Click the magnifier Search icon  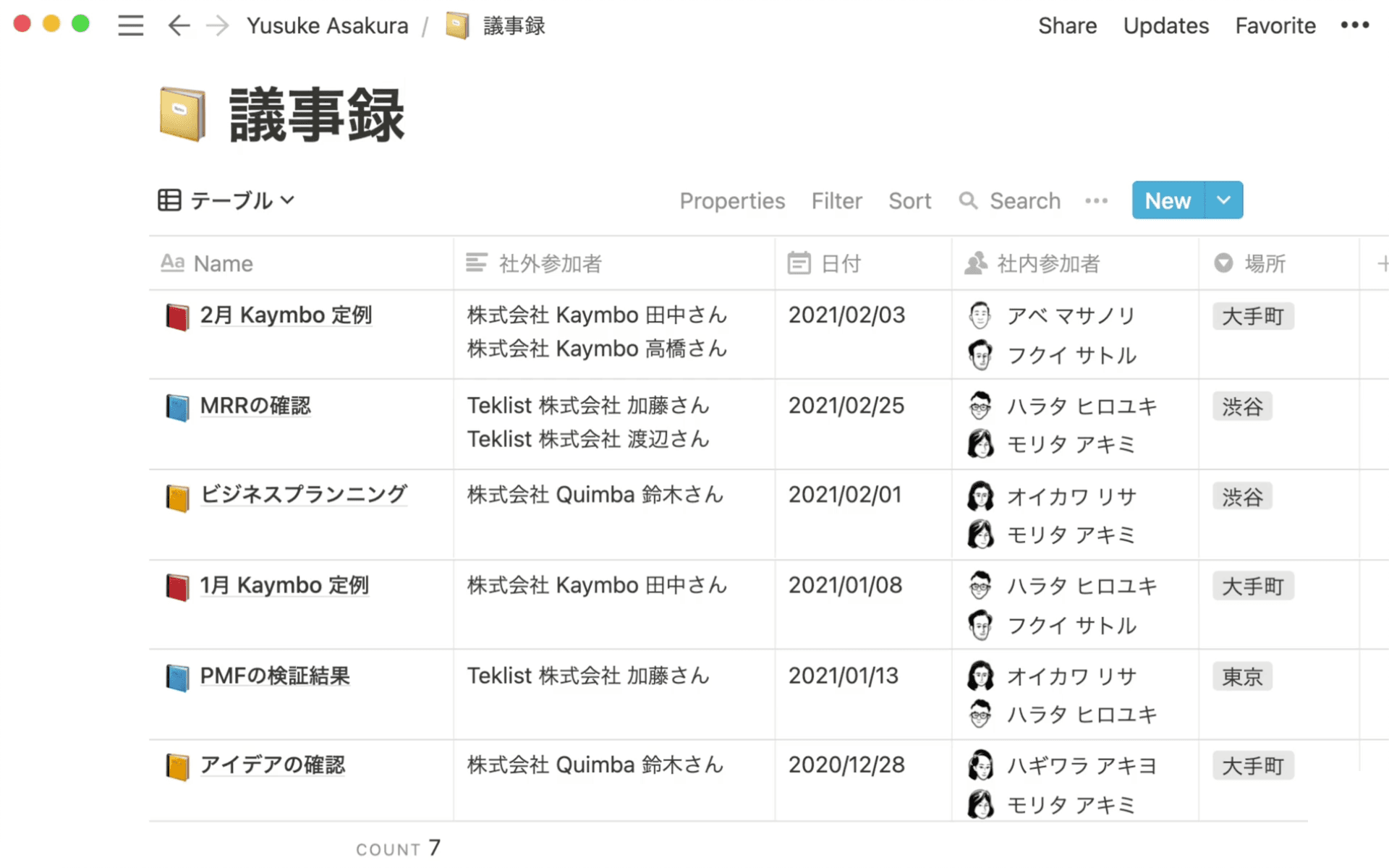[x=967, y=200]
